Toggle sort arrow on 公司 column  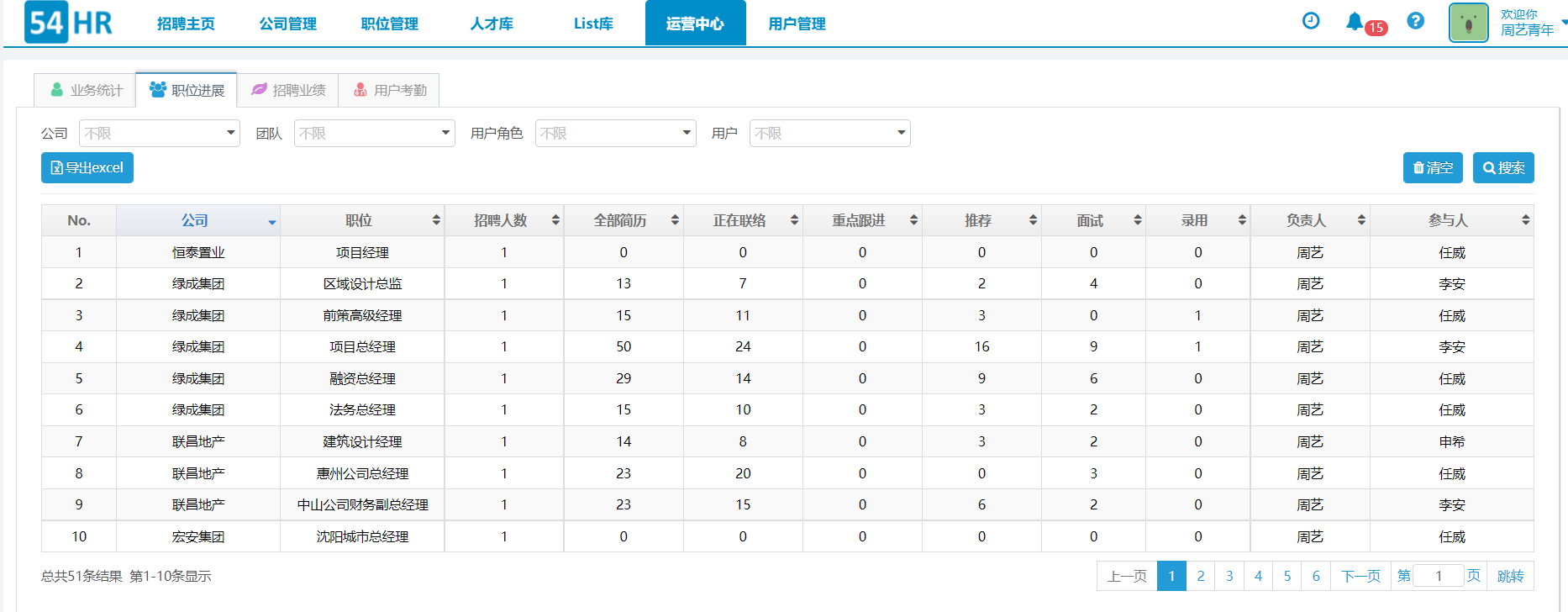(x=272, y=222)
